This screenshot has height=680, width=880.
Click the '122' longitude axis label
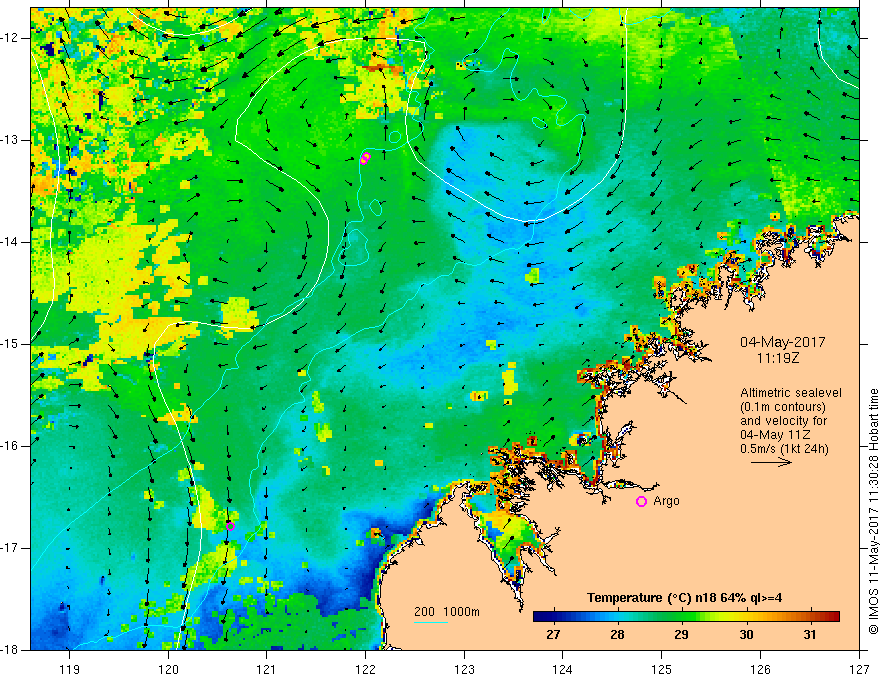(365, 669)
